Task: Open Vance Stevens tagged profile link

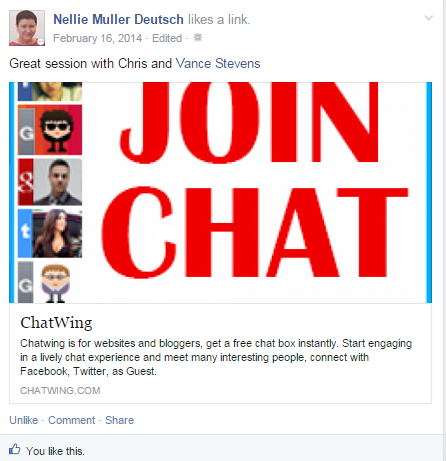Action: click(218, 64)
